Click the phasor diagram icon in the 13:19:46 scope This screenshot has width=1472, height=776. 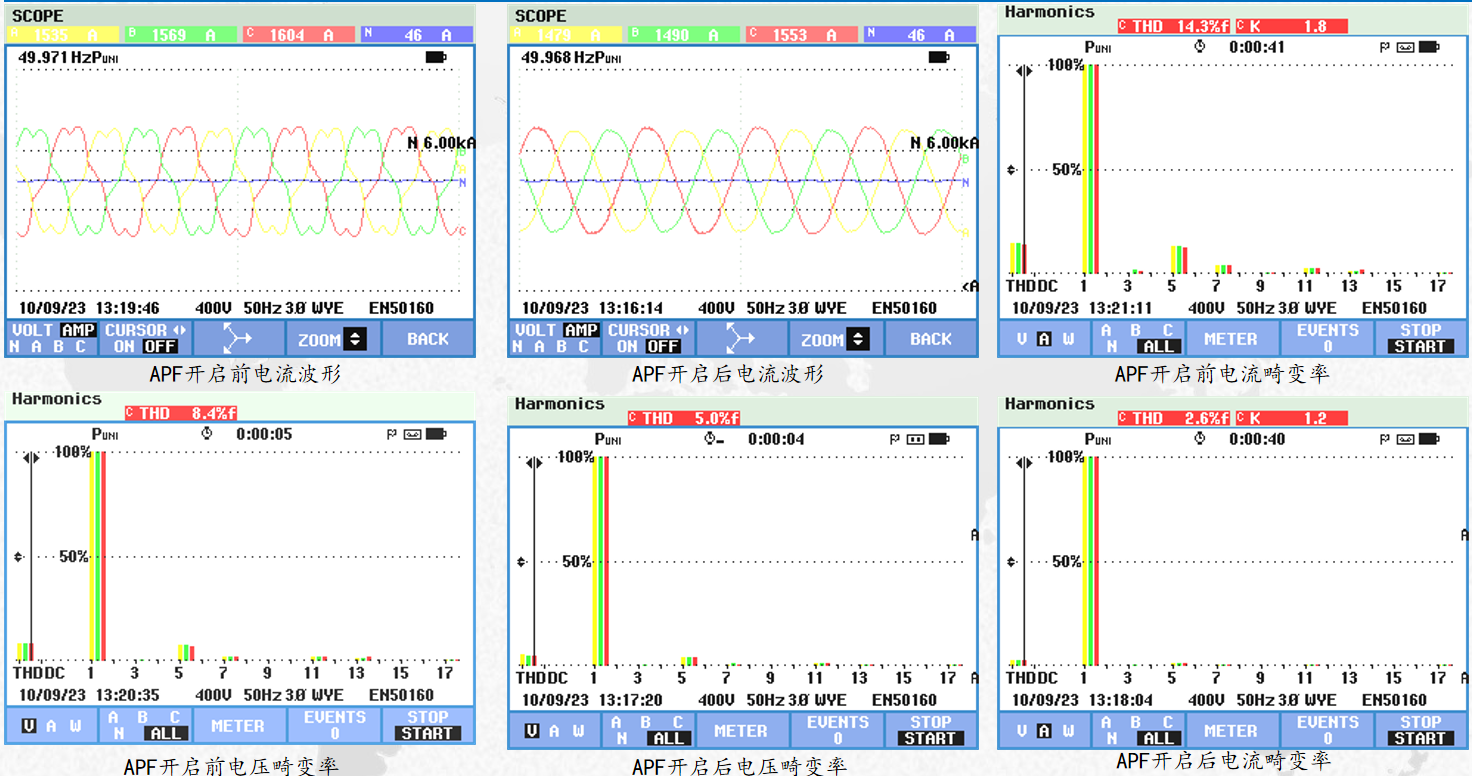(238, 339)
